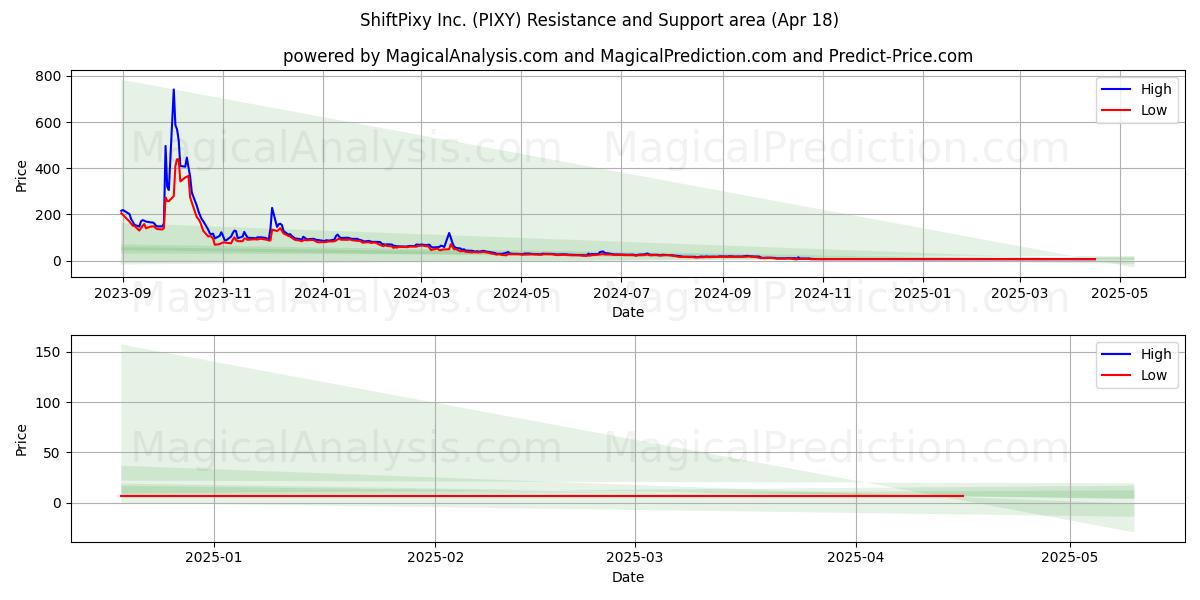The image size is (1200, 600).
Task: Click the blue High-line spike near 2023-12
Action: coord(272,208)
